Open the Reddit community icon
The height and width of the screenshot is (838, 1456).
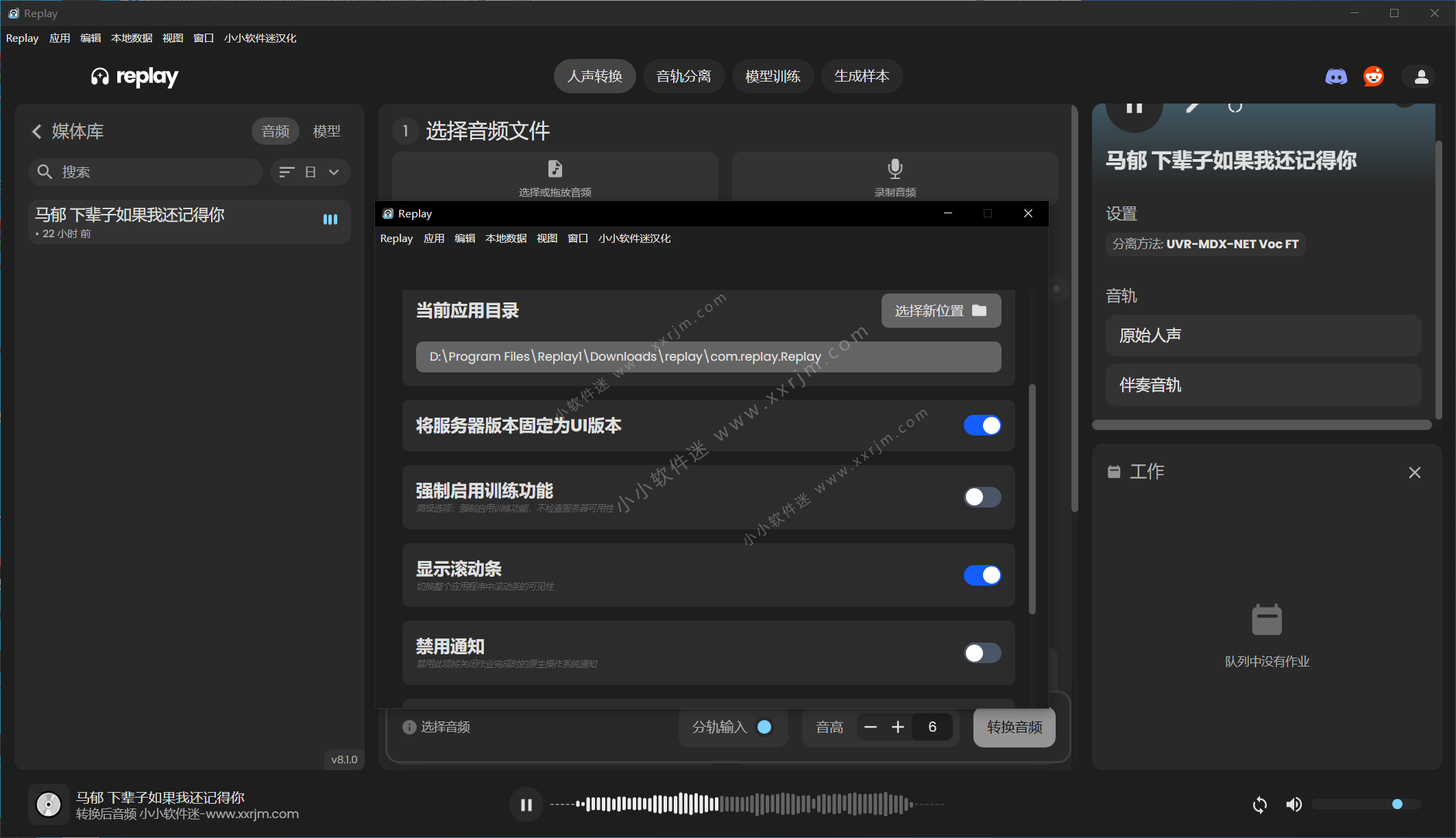1373,77
